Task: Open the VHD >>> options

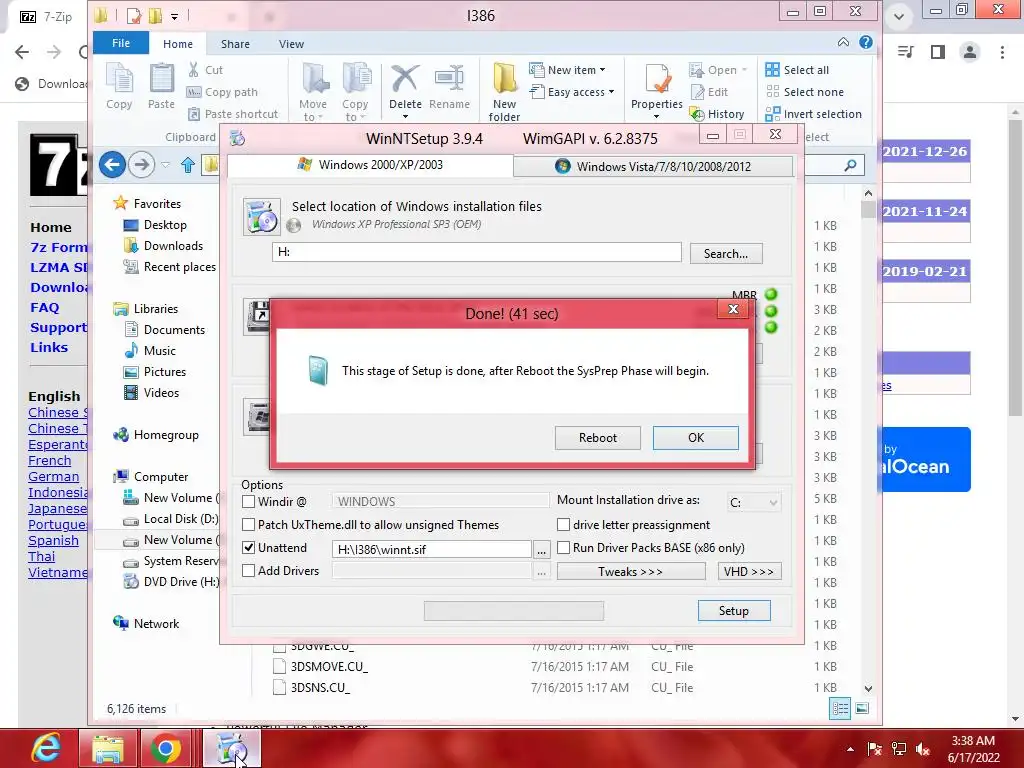Action: pyautogui.click(x=749, y=571)
